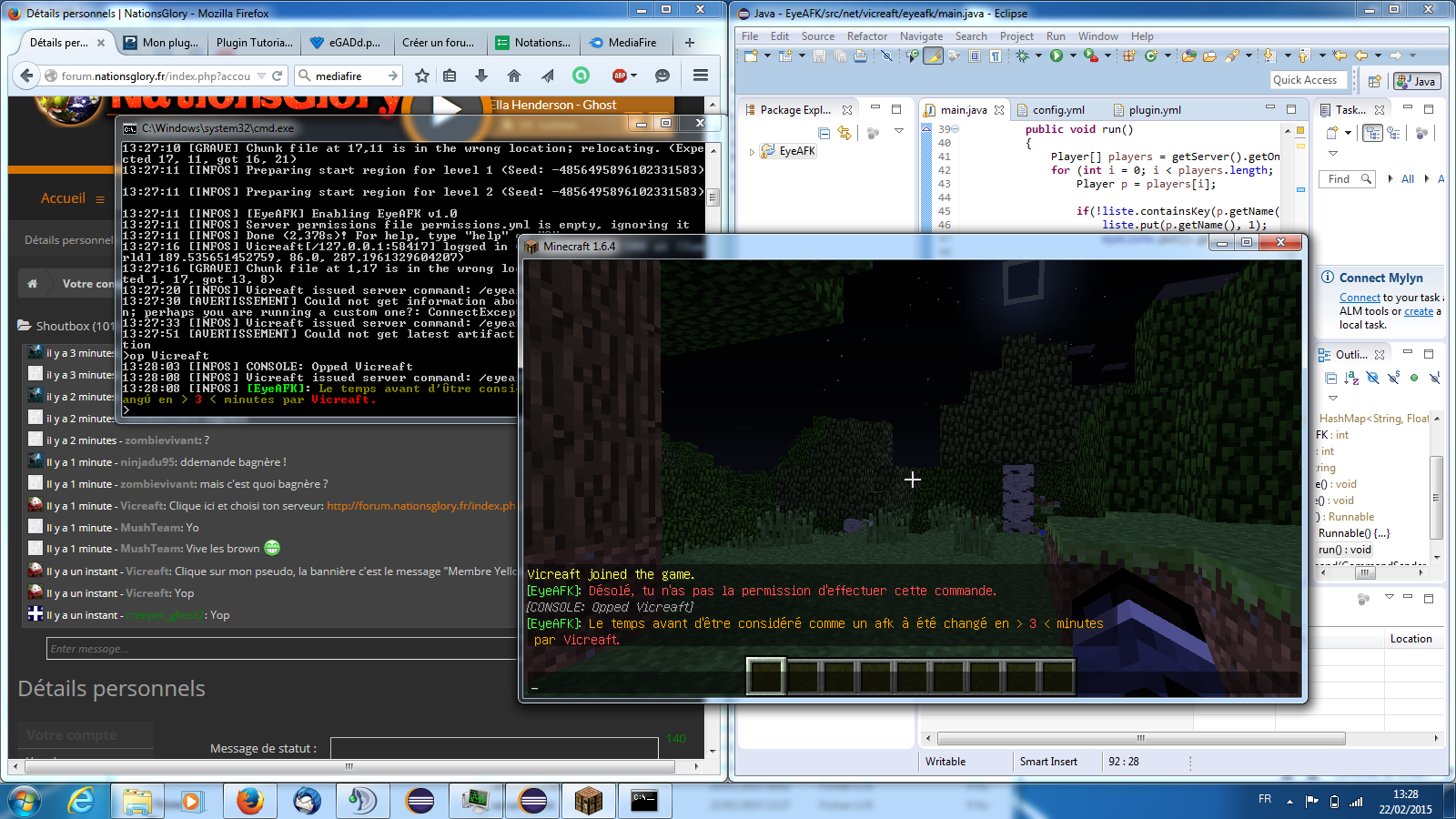Toggle Block Selection Mode in Eclipse
Viewport: 1456px width, 819px height.
(x=974, y=56)
